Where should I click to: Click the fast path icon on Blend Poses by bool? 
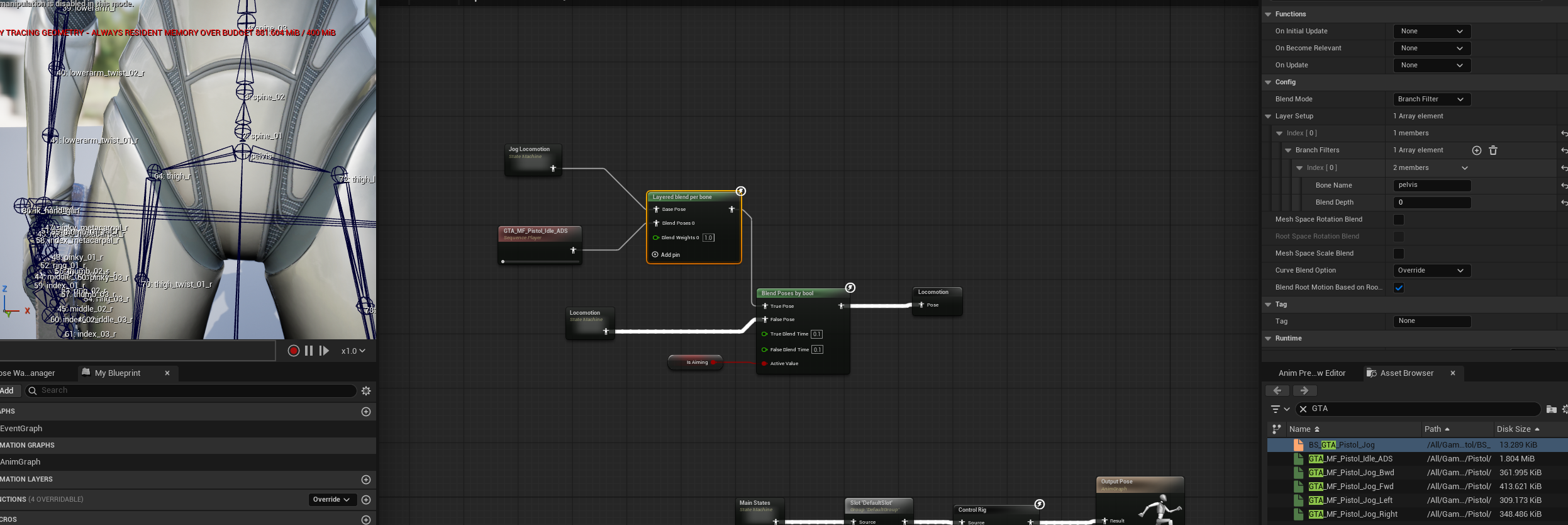pos(850,288)
